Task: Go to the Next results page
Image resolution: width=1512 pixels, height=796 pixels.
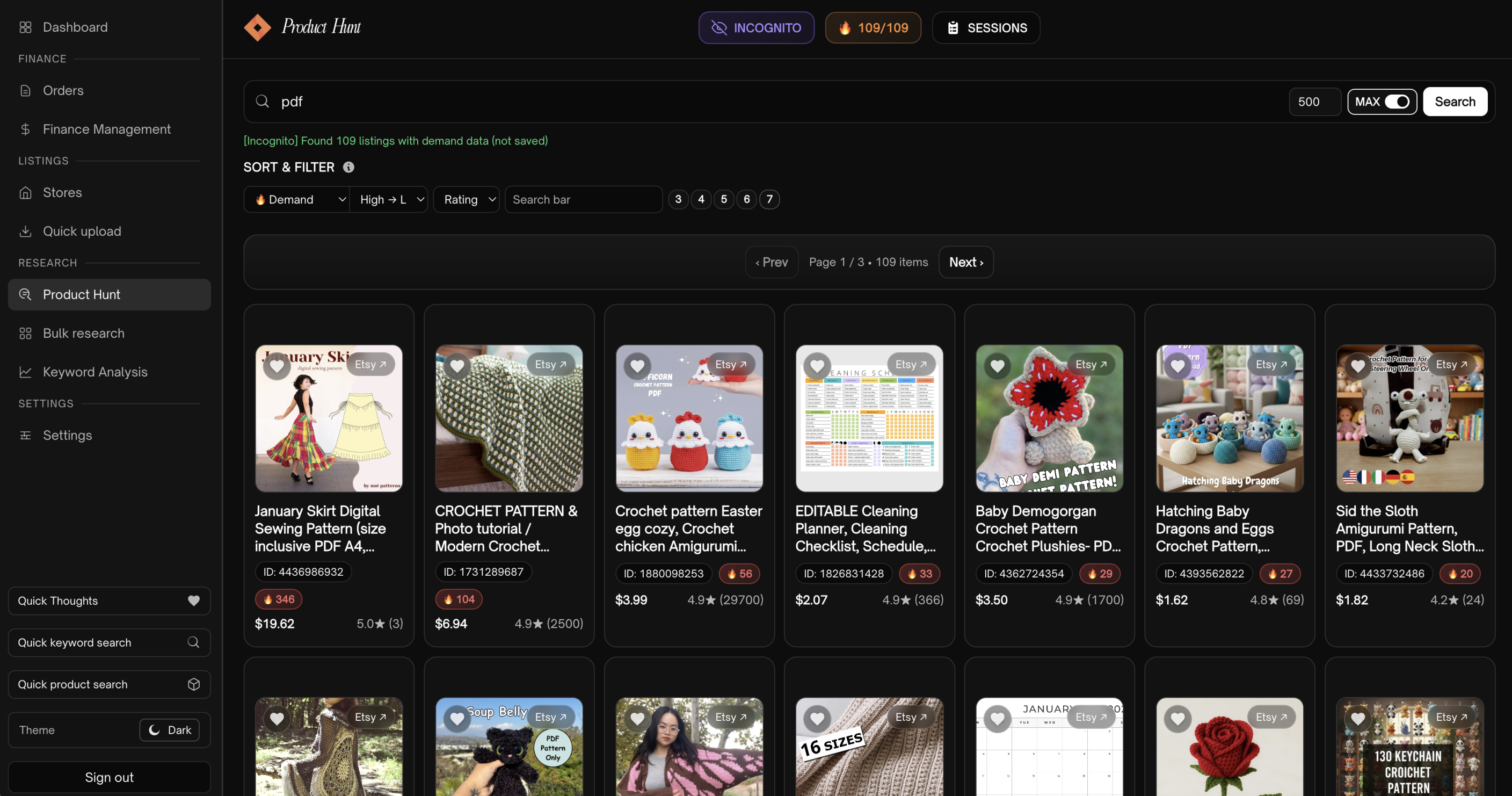Action: coord(965,262)
